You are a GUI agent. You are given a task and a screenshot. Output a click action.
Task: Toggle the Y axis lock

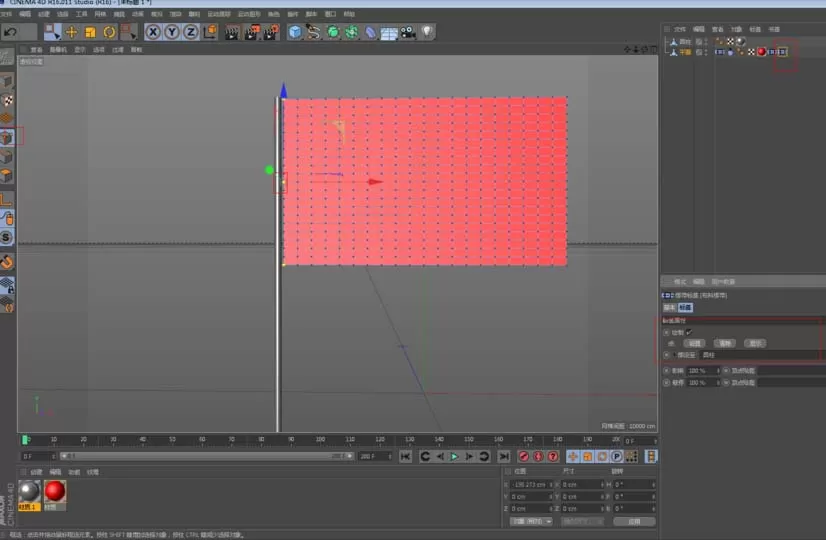172,33
